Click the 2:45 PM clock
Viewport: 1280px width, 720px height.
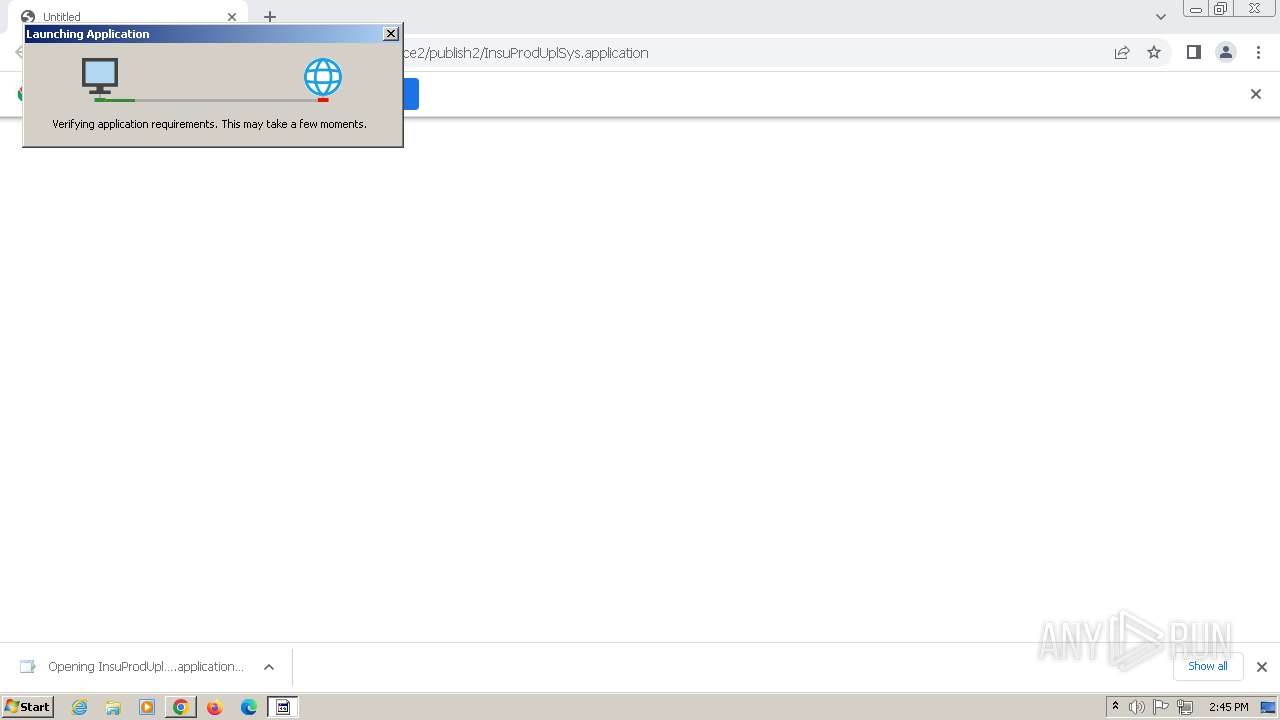click(x=1228, y=707)
